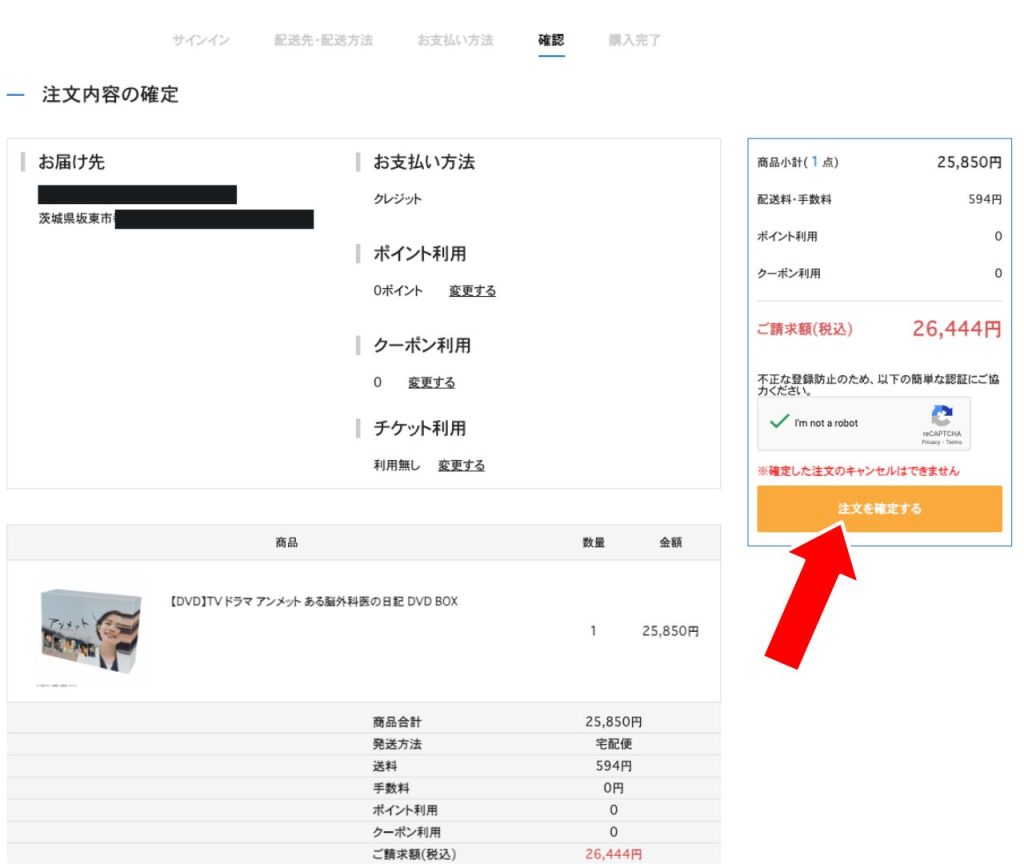Toggle the "I'm not a robot" checkmark
Screen dimensions: 1024x864
pyautogui.click(x=780, y=423)
